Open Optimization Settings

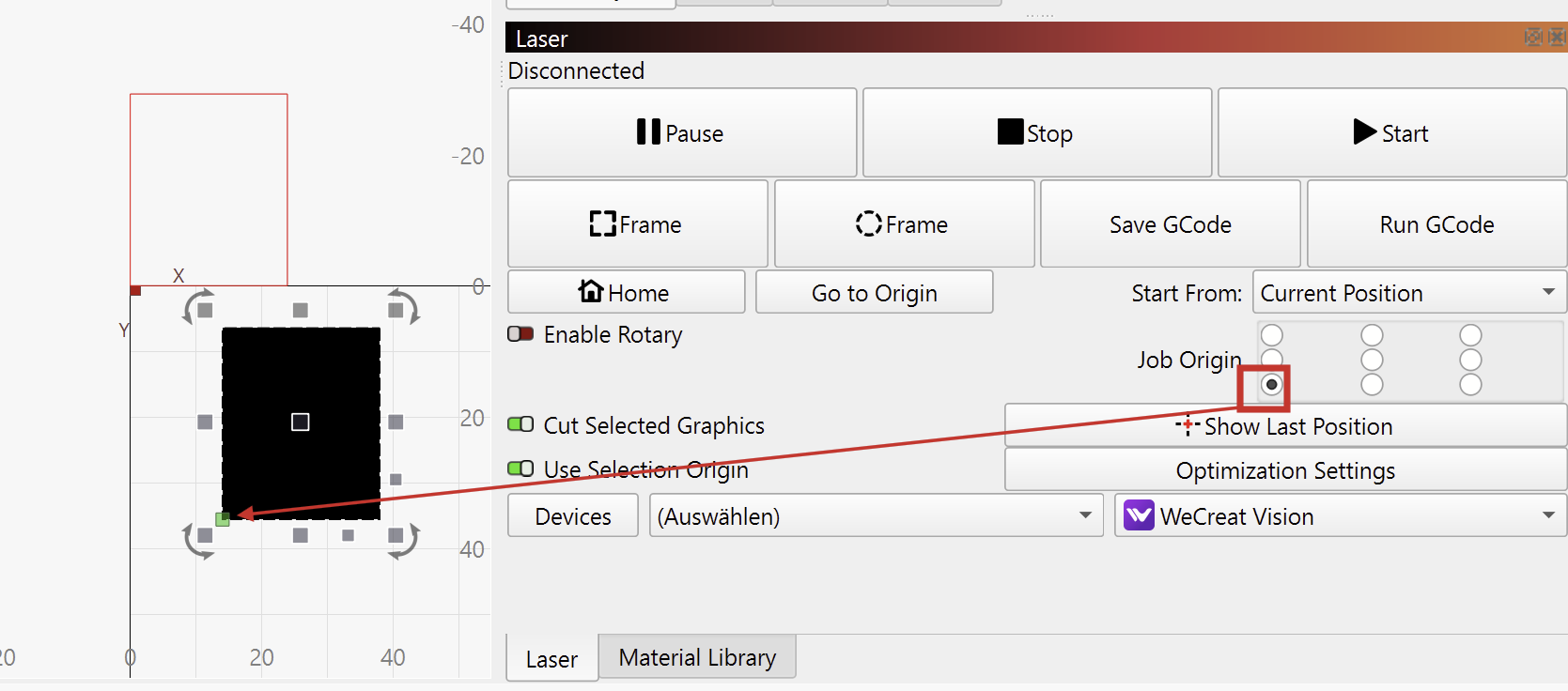pyautogui.click(x=1284, y=470)
